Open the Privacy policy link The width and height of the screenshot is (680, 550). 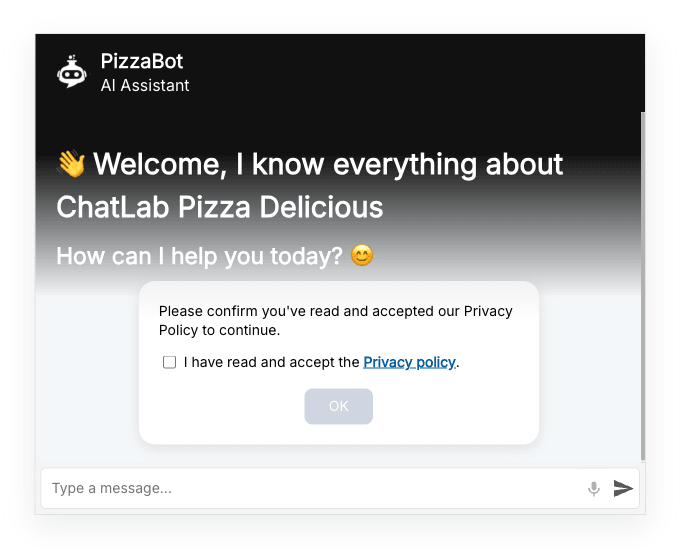click(409, 362)
